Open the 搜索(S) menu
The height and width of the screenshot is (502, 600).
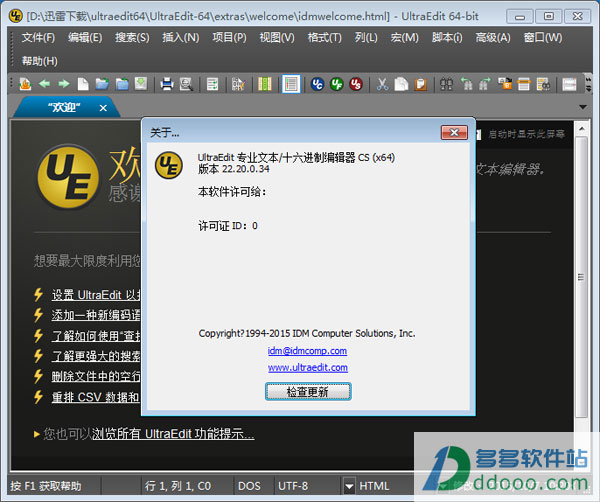coord(132,37)
